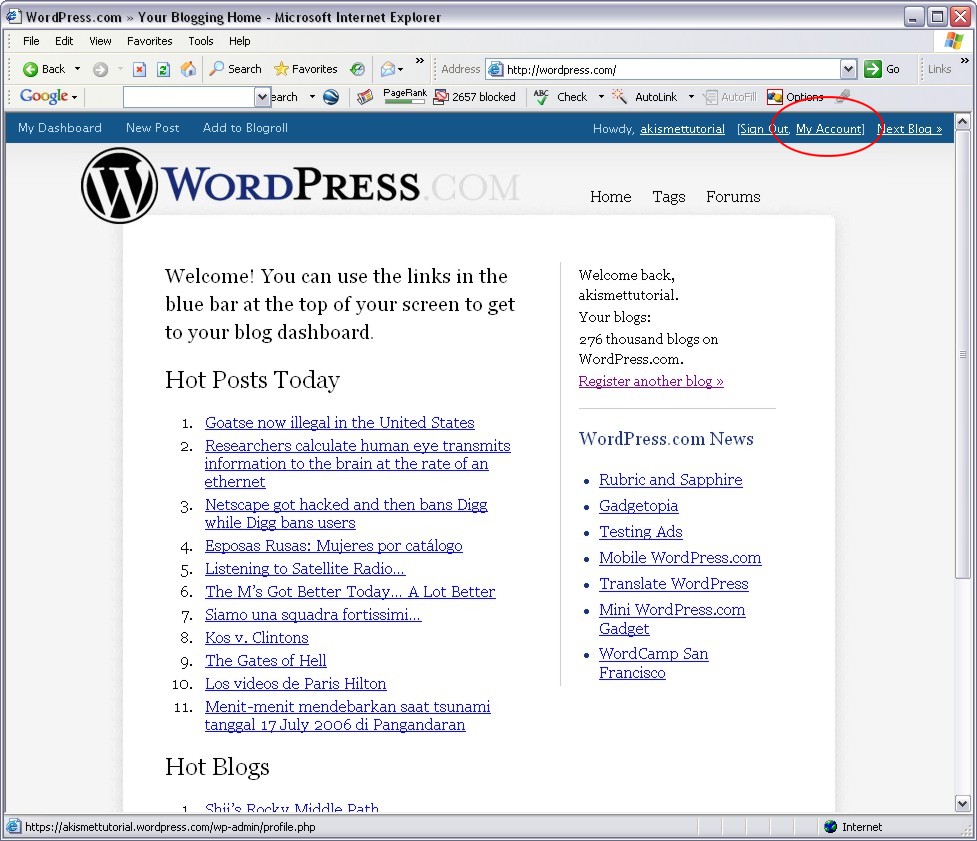Open the AutoLink dropdown arrow
The height and width of the screenshot is (841, 977).
[691, 97]
